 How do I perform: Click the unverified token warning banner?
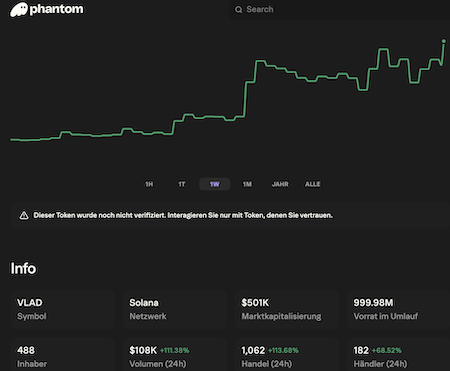[230, 215]
